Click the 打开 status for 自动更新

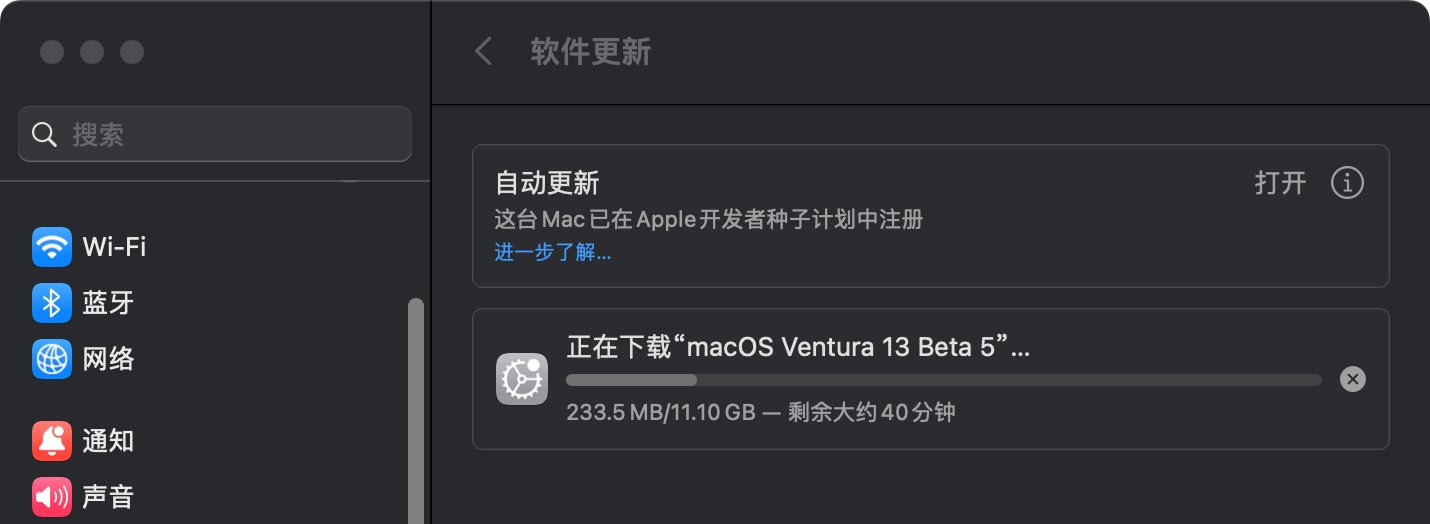pyautogui.click(x=1280, y=183)
